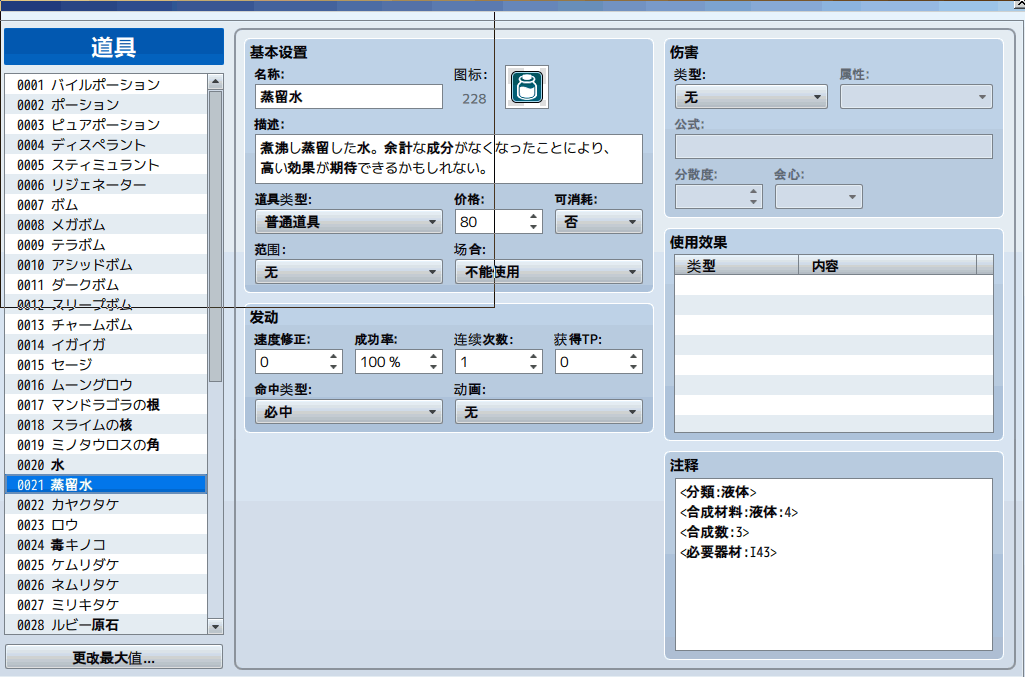
Task: Decrease 成功率 with the down arrow
Action: (434, 367)
